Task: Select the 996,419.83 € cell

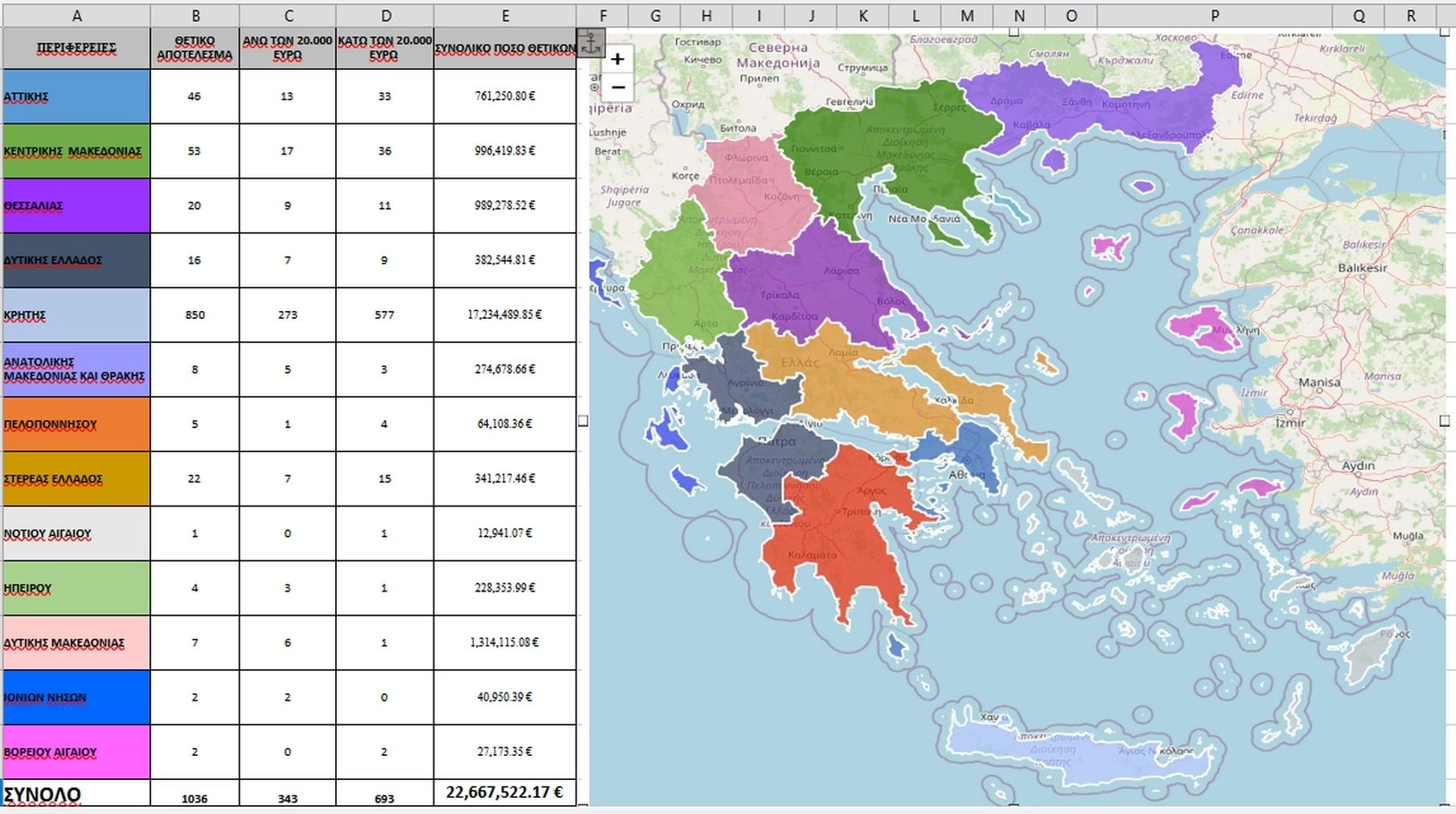Action: pos(506,151)
